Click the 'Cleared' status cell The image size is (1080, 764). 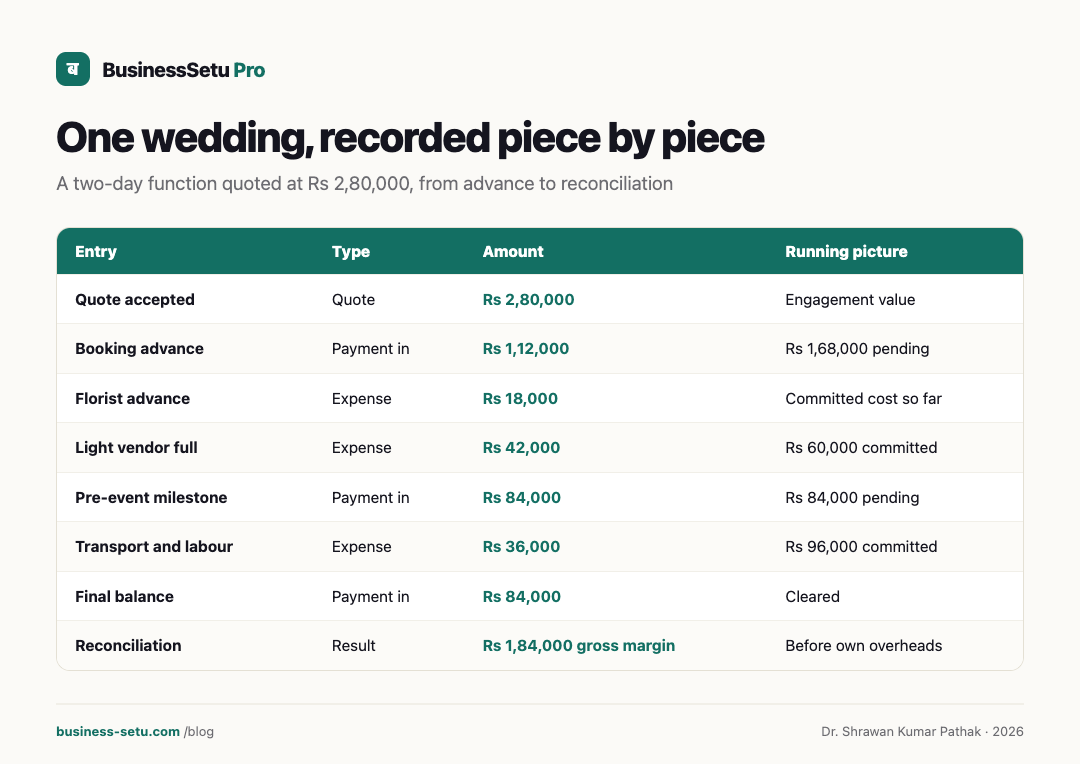pyautogui.click(x=812, y=597)
